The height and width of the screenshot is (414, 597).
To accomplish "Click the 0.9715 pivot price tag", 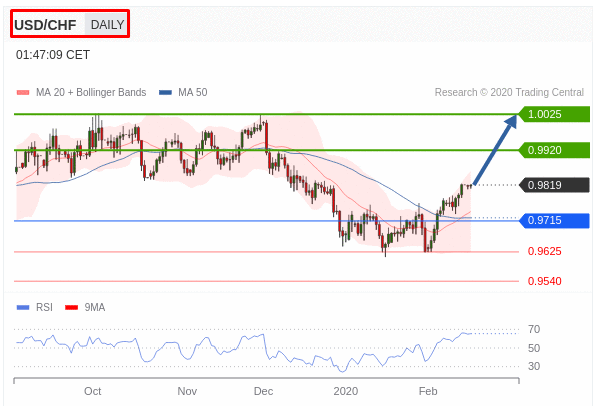I will (554, 220).
